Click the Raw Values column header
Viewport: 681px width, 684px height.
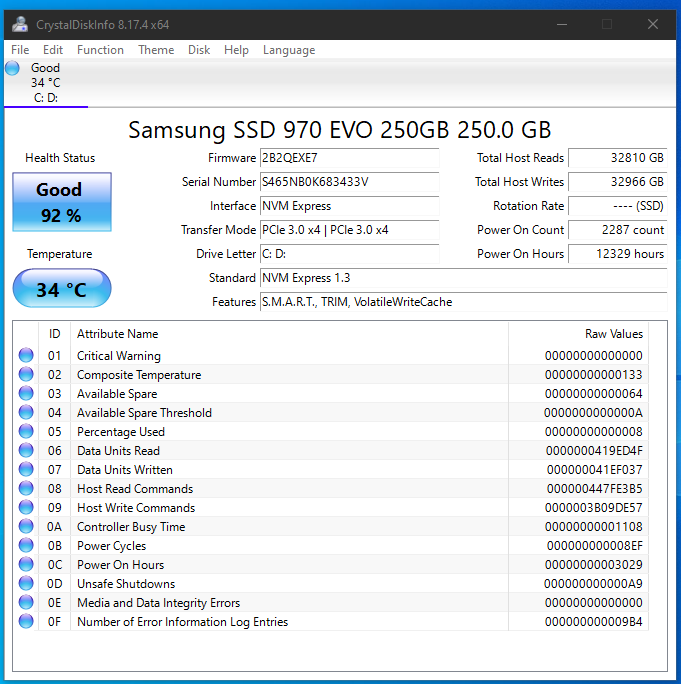(x=578, y=334)
